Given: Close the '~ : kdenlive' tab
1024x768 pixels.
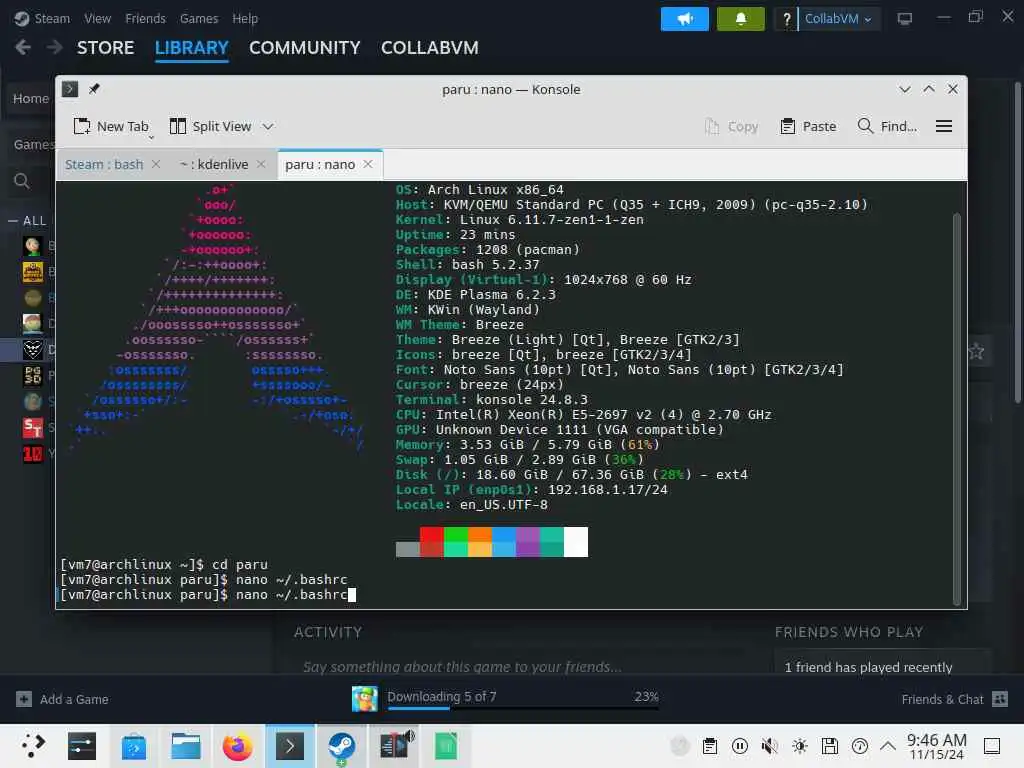Looking at the screenshot, I should [261, 164].
